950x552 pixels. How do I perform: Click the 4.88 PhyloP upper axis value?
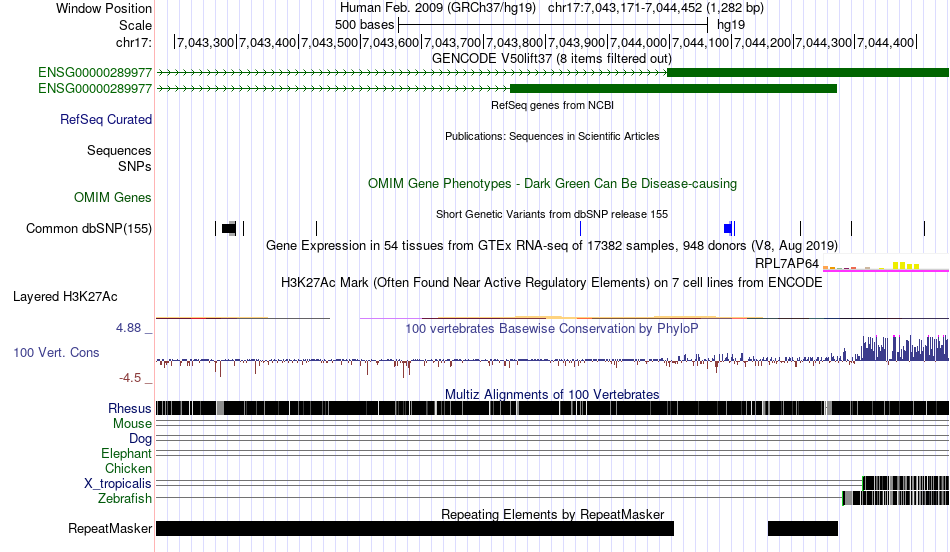point(128,328)
